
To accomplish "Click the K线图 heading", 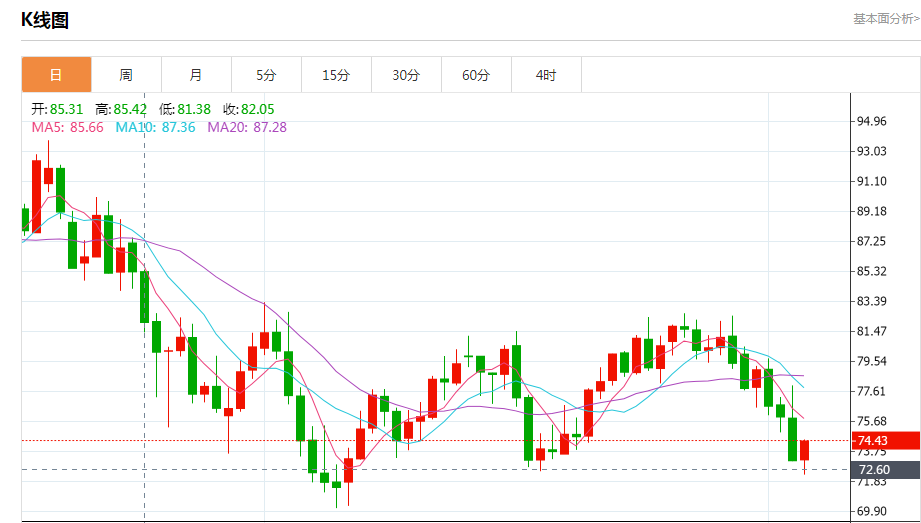I will tap(45, 20).
